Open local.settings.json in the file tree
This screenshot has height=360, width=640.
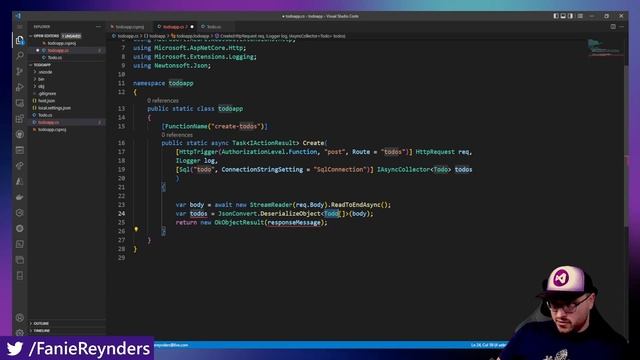pyautogui.click(x=54, y=108)
